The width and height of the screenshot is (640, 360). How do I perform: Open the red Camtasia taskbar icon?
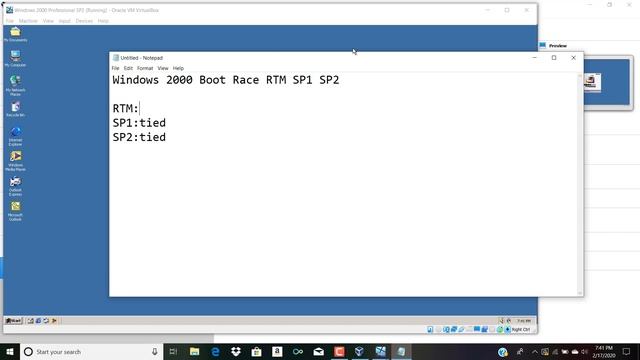[339, 352]
